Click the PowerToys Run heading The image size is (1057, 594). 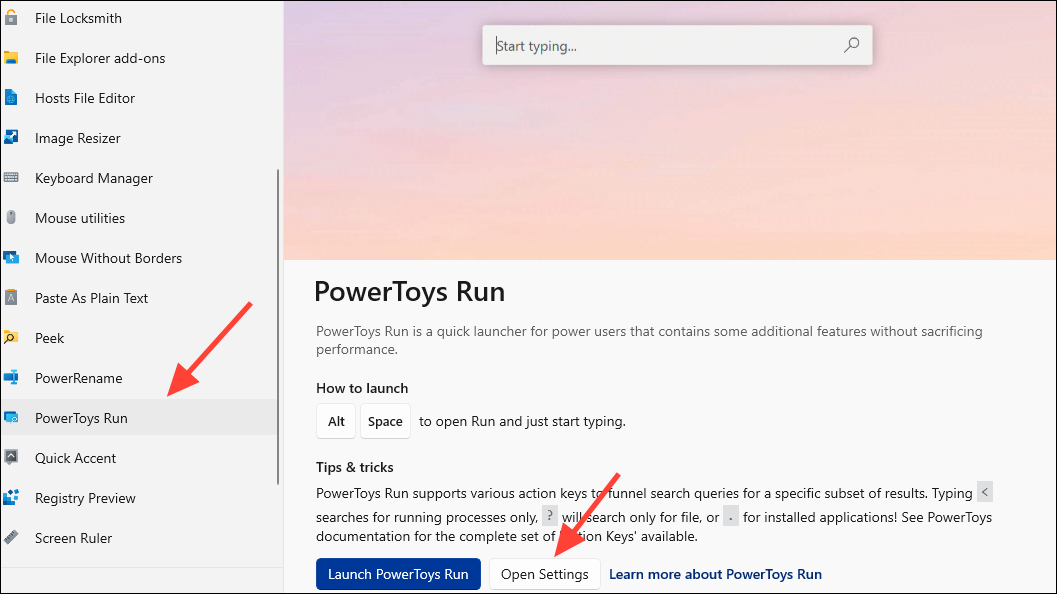(410, 292)
